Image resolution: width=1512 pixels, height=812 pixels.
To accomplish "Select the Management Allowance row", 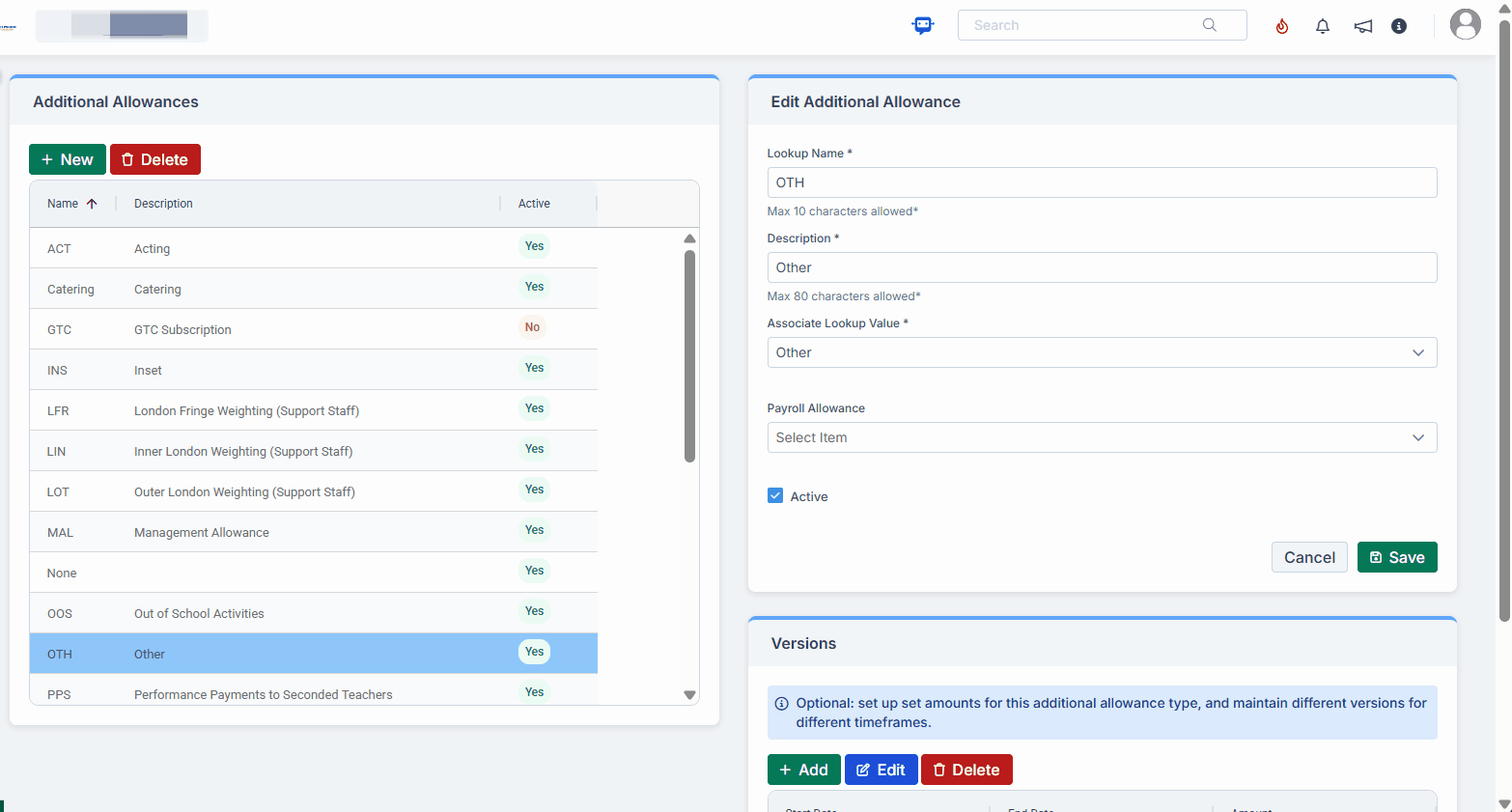I will click(314, 532).
